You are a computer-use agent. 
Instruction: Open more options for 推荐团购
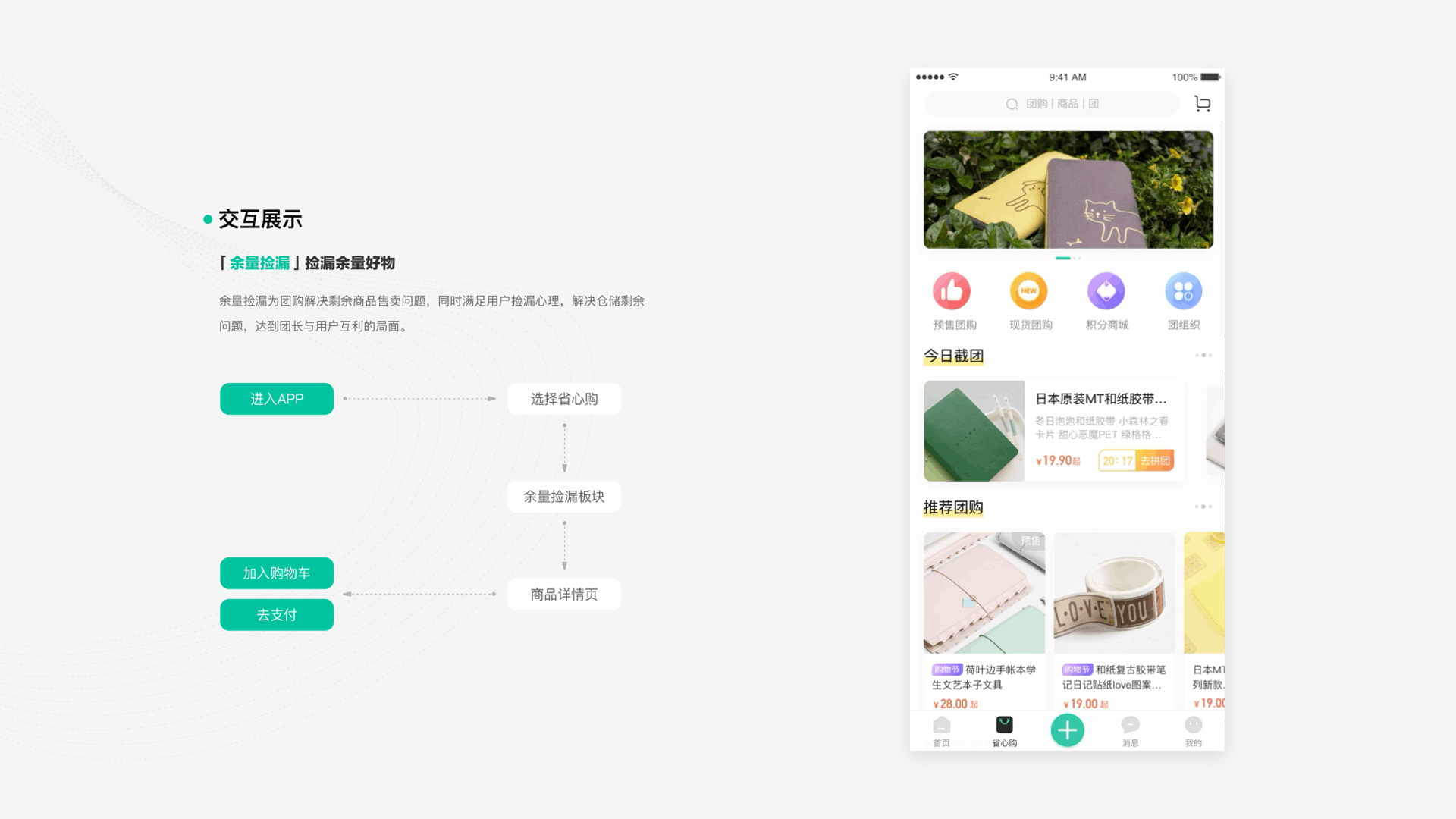pos(1203,507)
